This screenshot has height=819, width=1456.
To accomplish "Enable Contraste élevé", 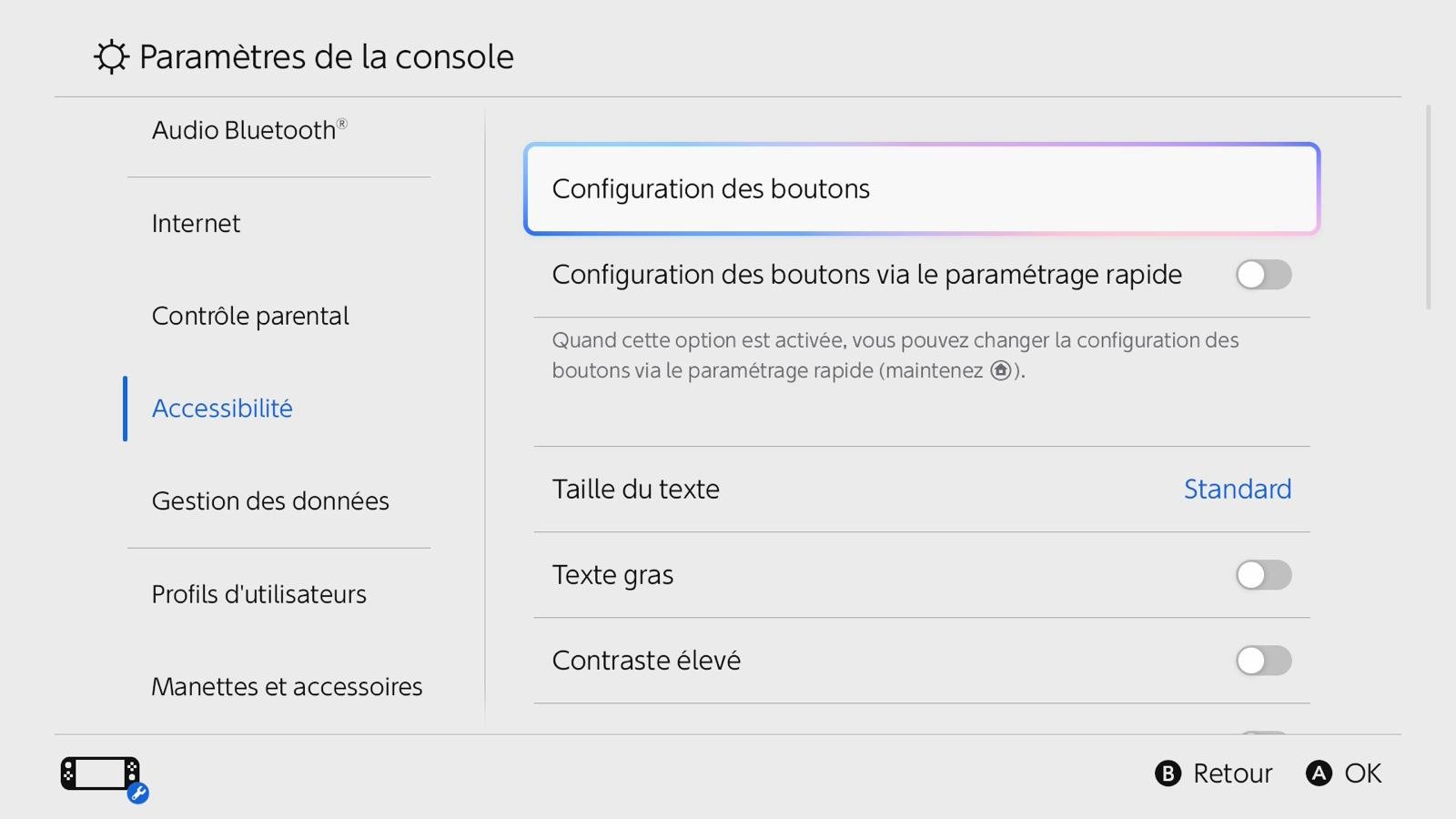I will [x=1263, y=661].
